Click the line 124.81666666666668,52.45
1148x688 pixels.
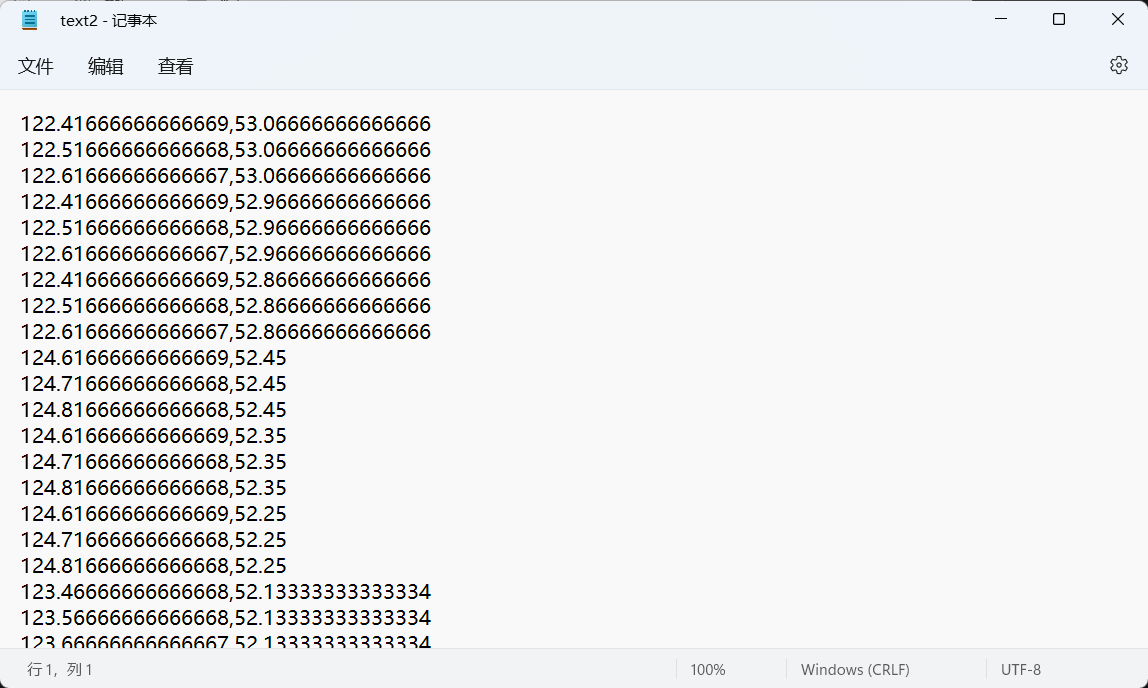point(153,410)
